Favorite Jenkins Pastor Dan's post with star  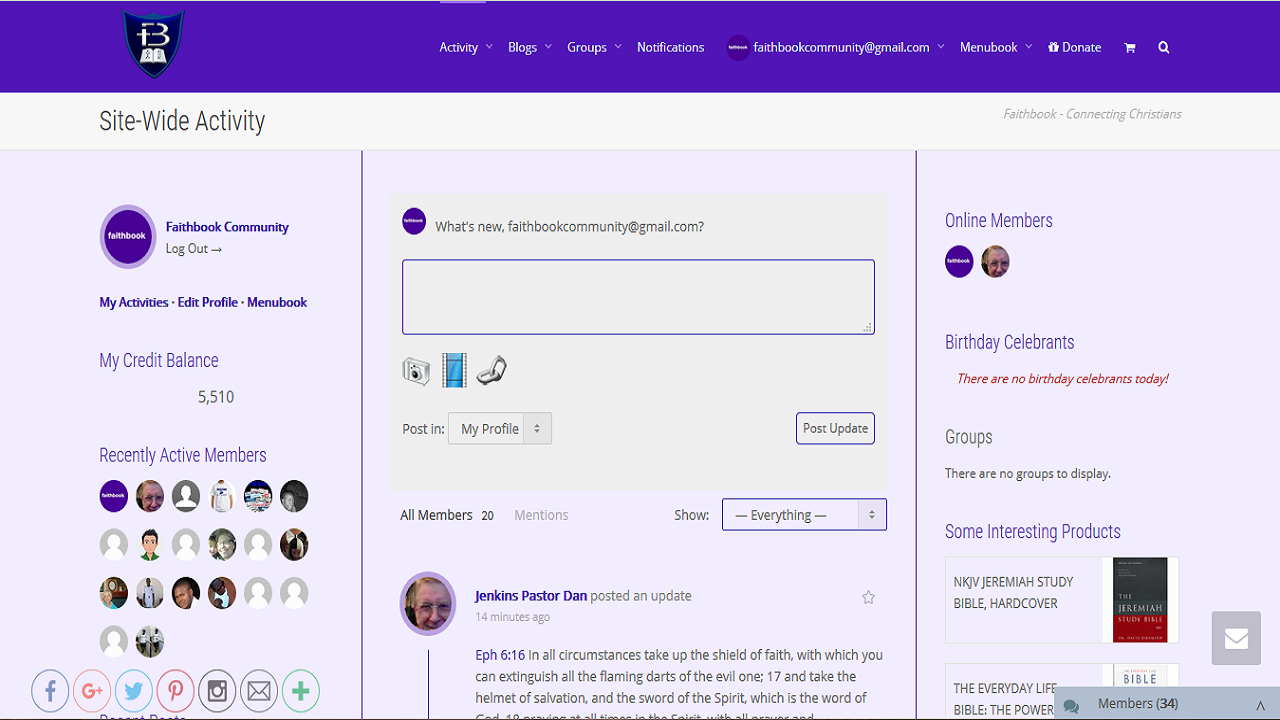tap(868, 597)
